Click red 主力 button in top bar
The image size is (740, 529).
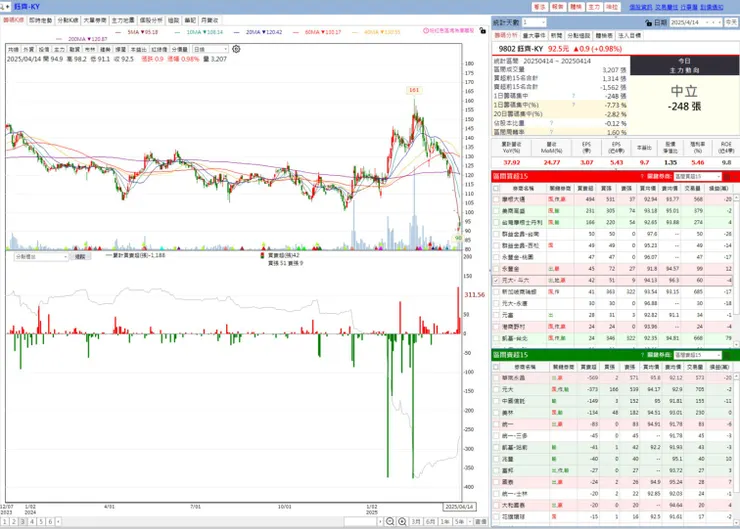tap(594, 7)
